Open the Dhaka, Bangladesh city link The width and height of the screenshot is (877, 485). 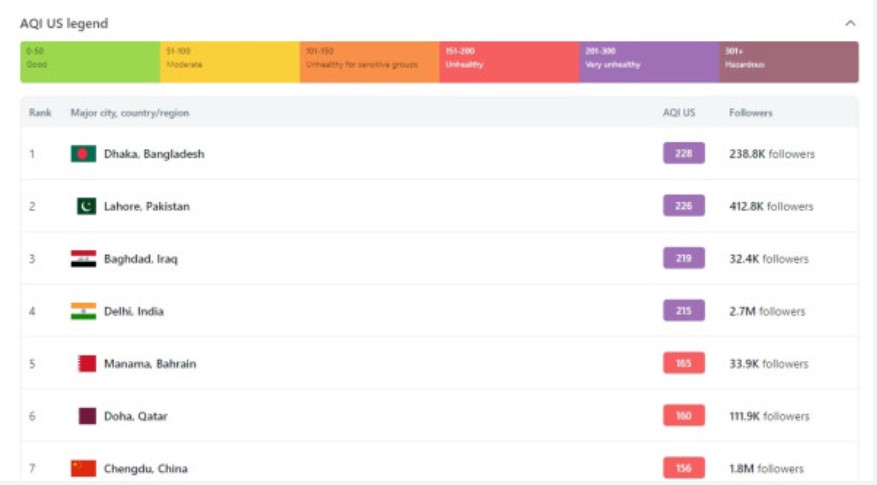(x=154, y=154)
